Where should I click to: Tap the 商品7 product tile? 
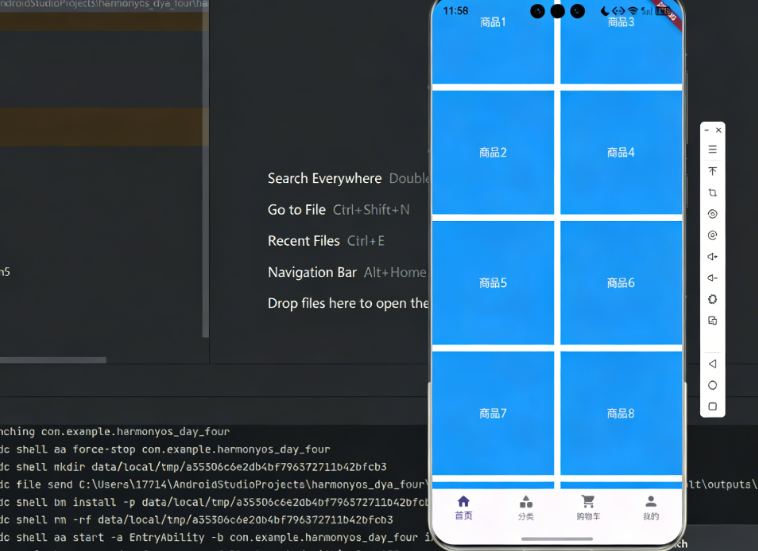point(493,413)
